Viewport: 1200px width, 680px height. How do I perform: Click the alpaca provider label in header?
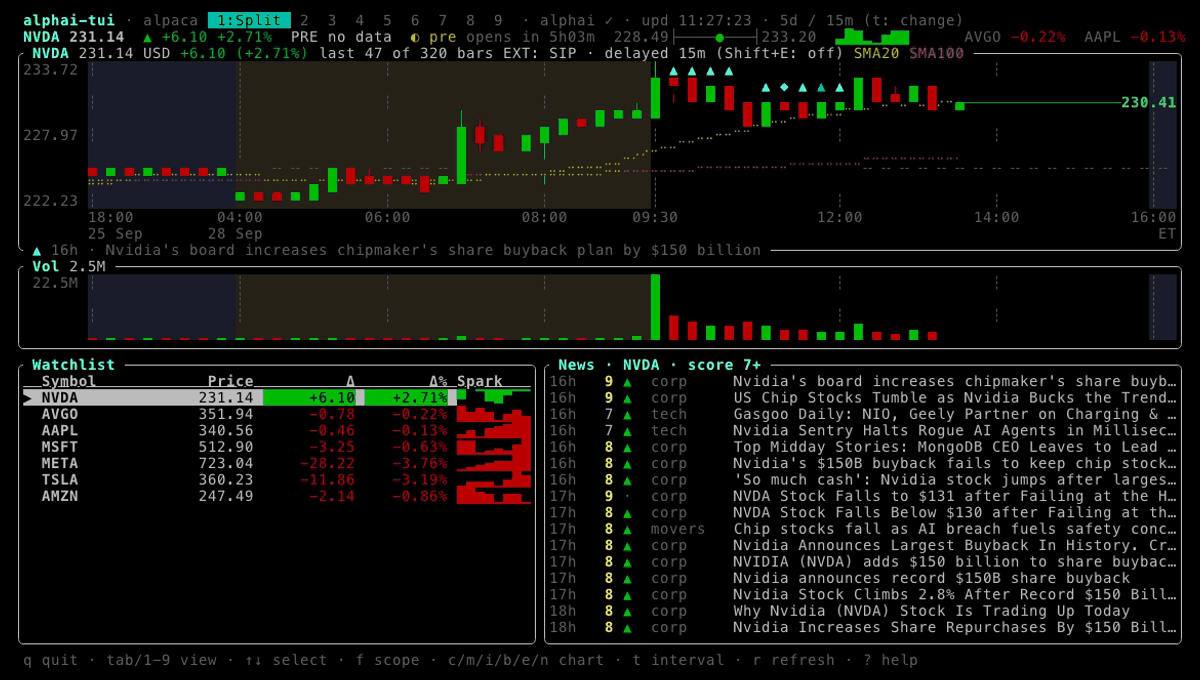pos(171,20)
